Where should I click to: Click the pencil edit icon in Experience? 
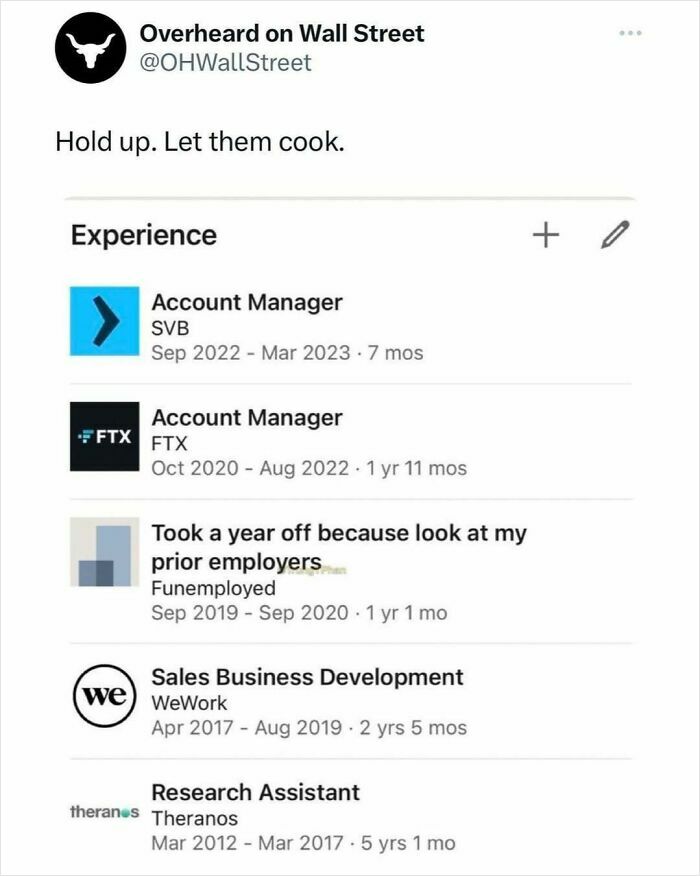[x=615, y=233]
